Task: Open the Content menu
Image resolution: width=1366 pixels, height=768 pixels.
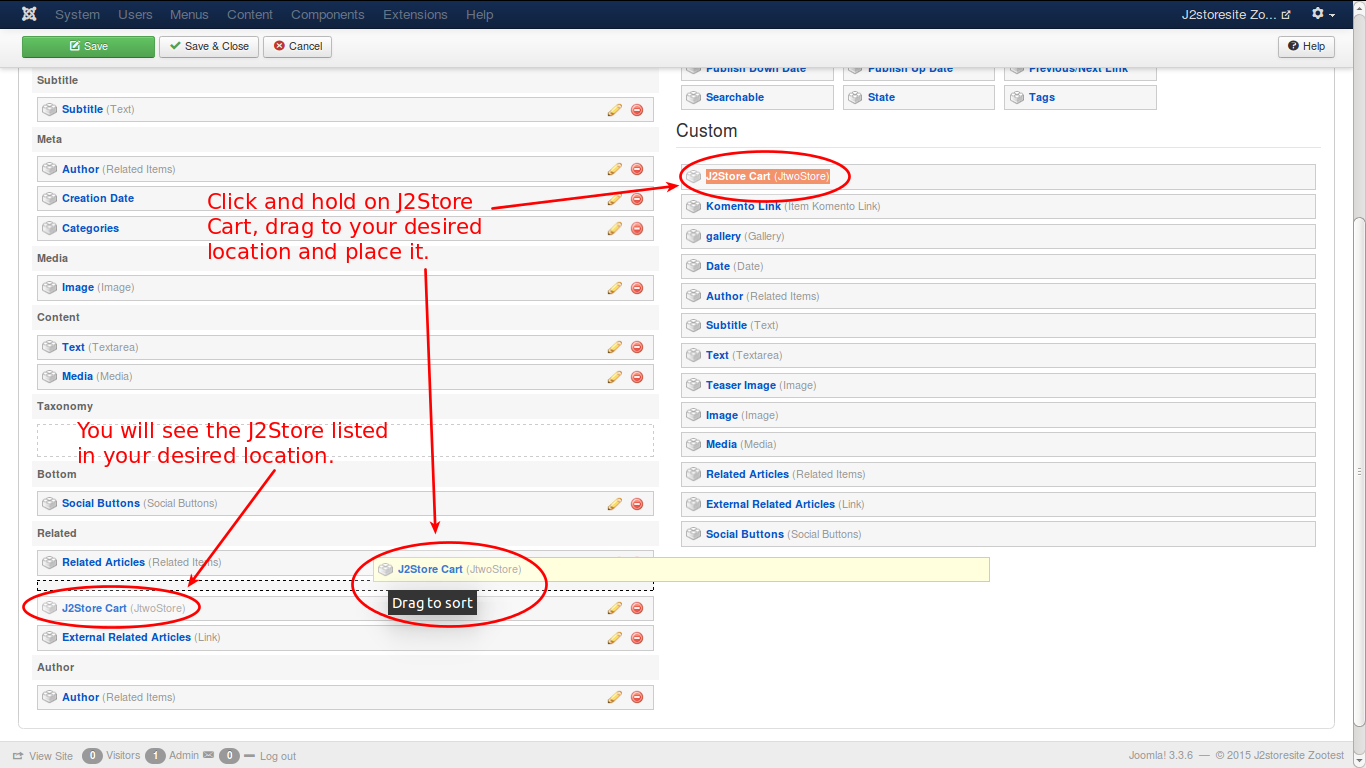Action: pos(250,15)
